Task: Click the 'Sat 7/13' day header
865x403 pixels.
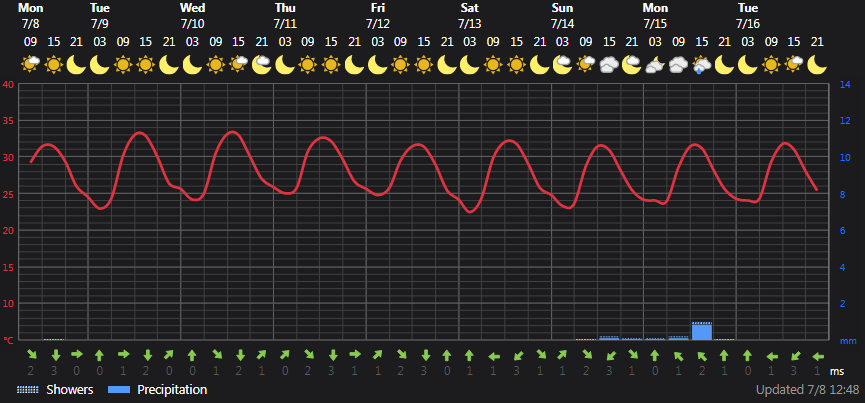Action: tap(469, 16)
